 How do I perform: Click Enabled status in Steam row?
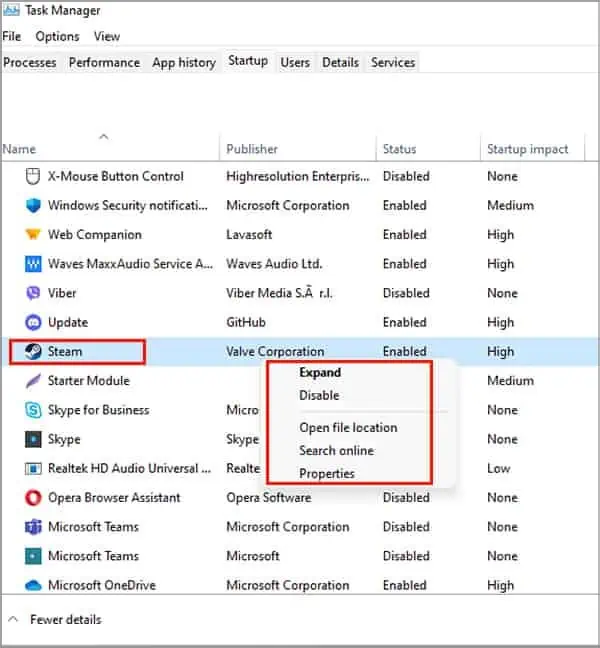405,352
